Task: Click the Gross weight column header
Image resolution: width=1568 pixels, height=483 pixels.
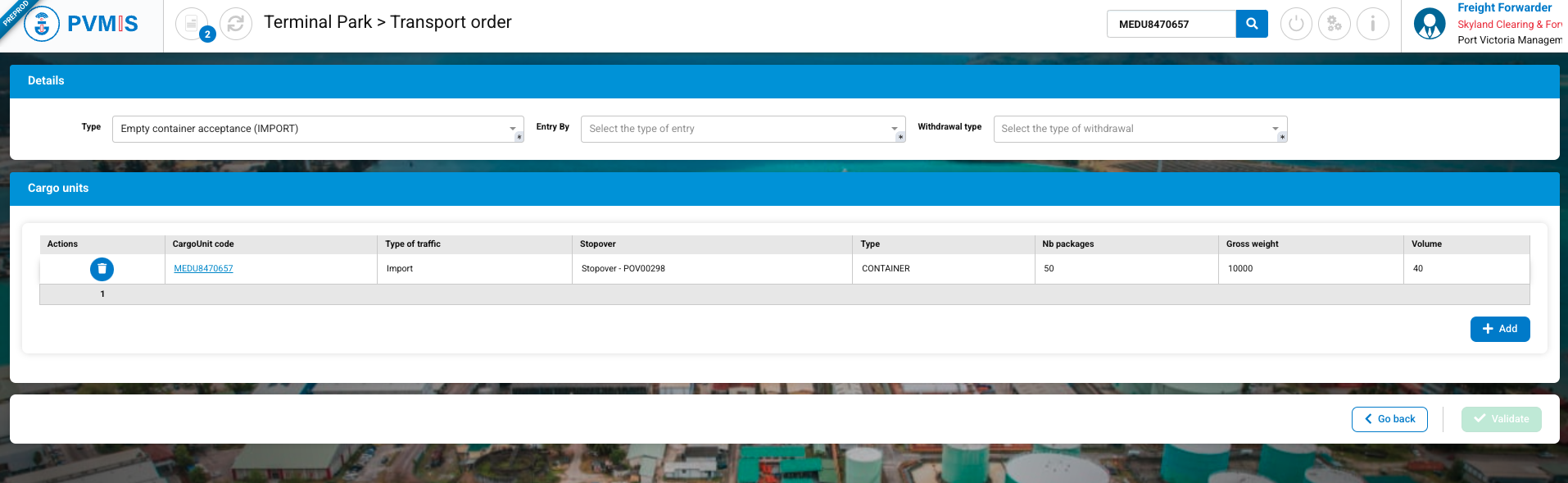Action: click(1252, 244)
